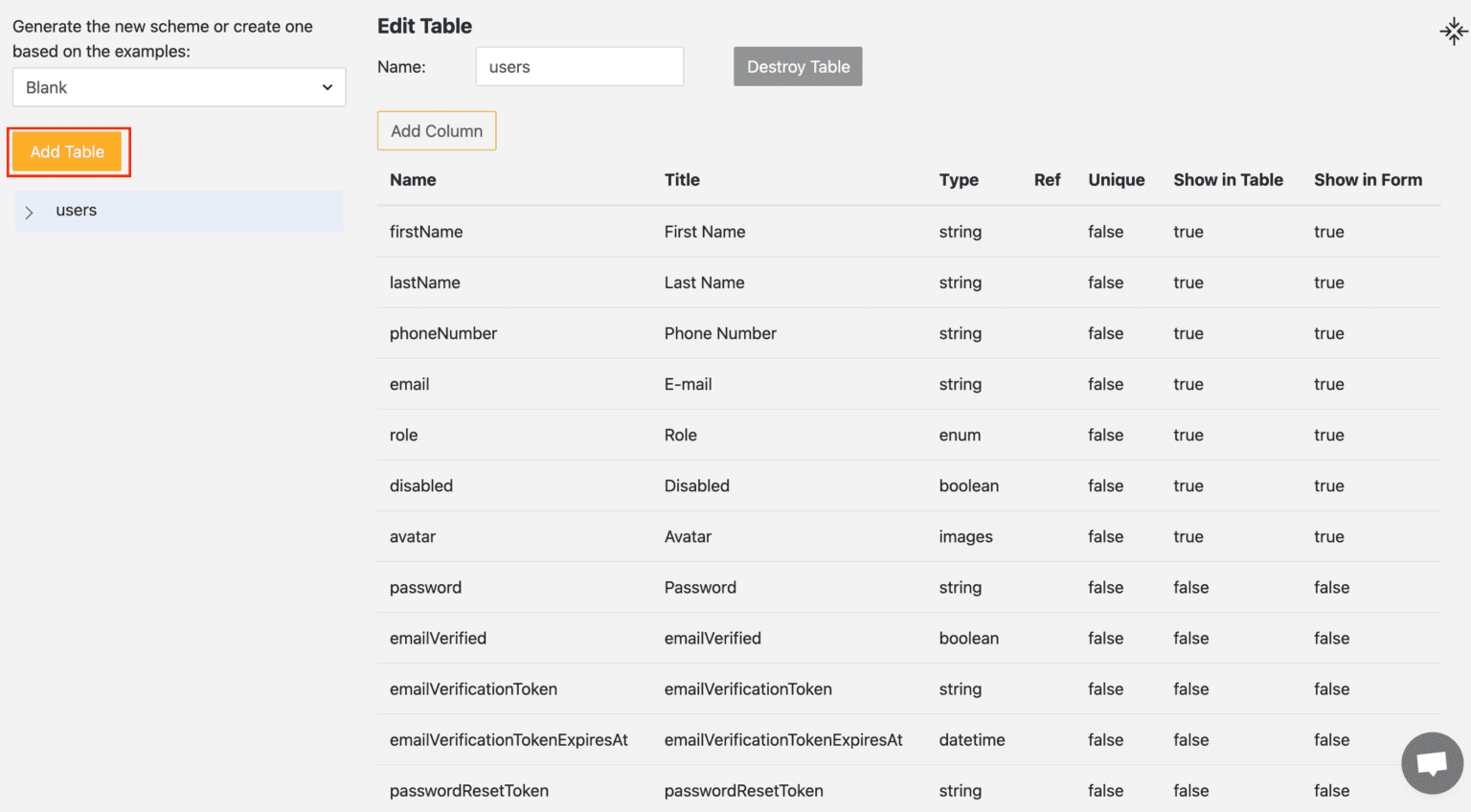1471x812 pixels.
Task: Select the avatar column row
Action: click(413, 536)
